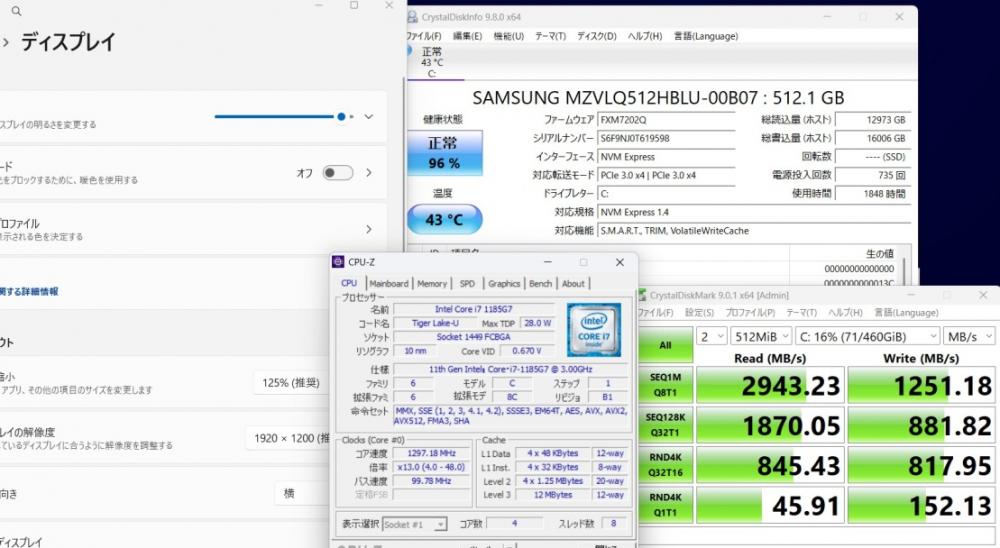Click the CrystalDiskInfo app icon in title bar
1000x548 pixels.
click(412, 17)
